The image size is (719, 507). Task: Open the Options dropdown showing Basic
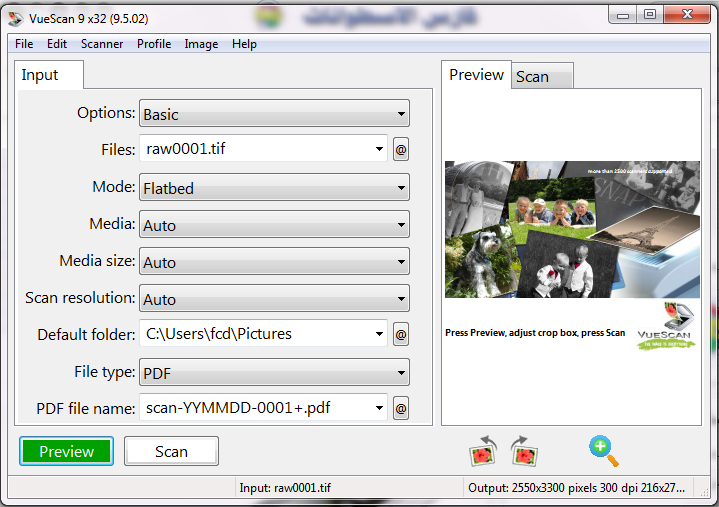coord(274,114)
